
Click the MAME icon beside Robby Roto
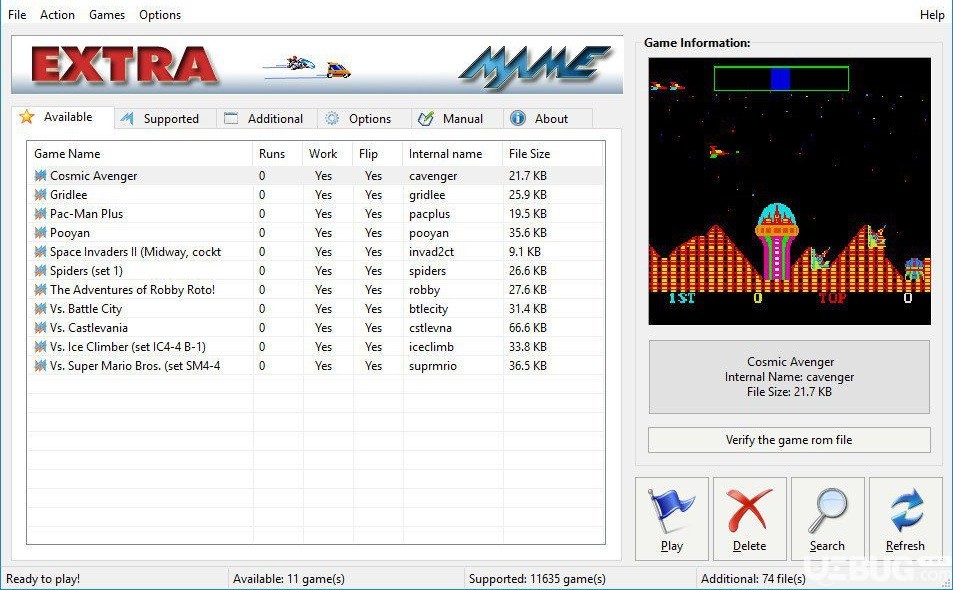(40, 289)
